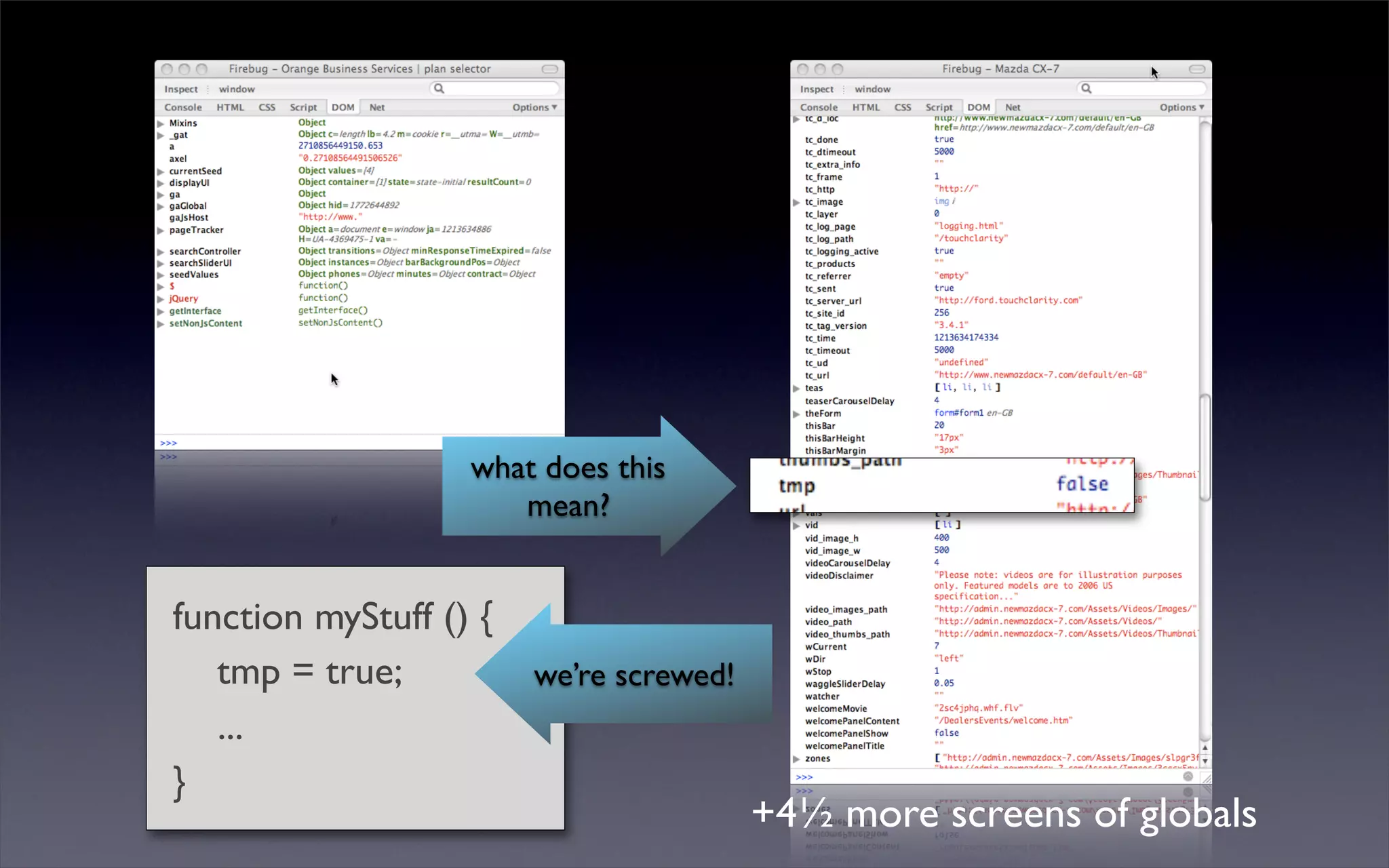Expand the zones array row
This screenshot has width=1389, height=868.
pyautogui.click(x=796, y=759)
